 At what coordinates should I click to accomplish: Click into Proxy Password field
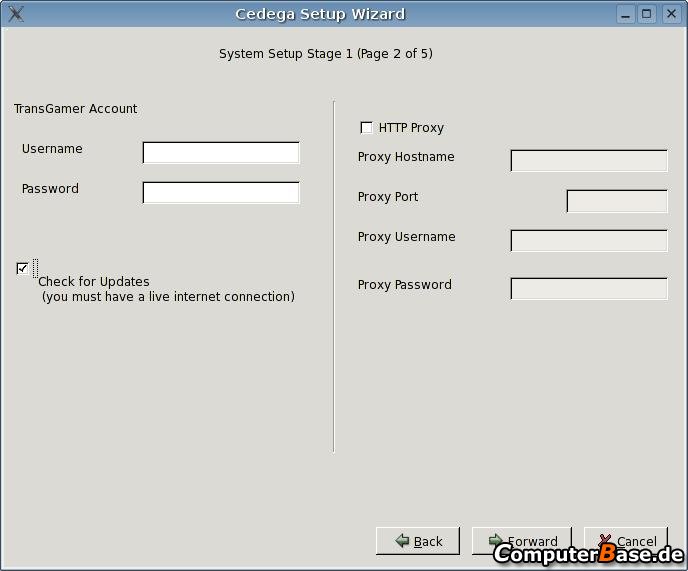pyautogui.click(x=589, y=288)
